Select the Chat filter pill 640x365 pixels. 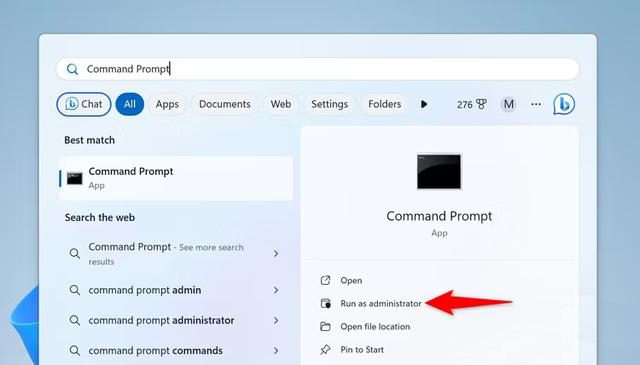pyautogui.click(x=84, y=104)
